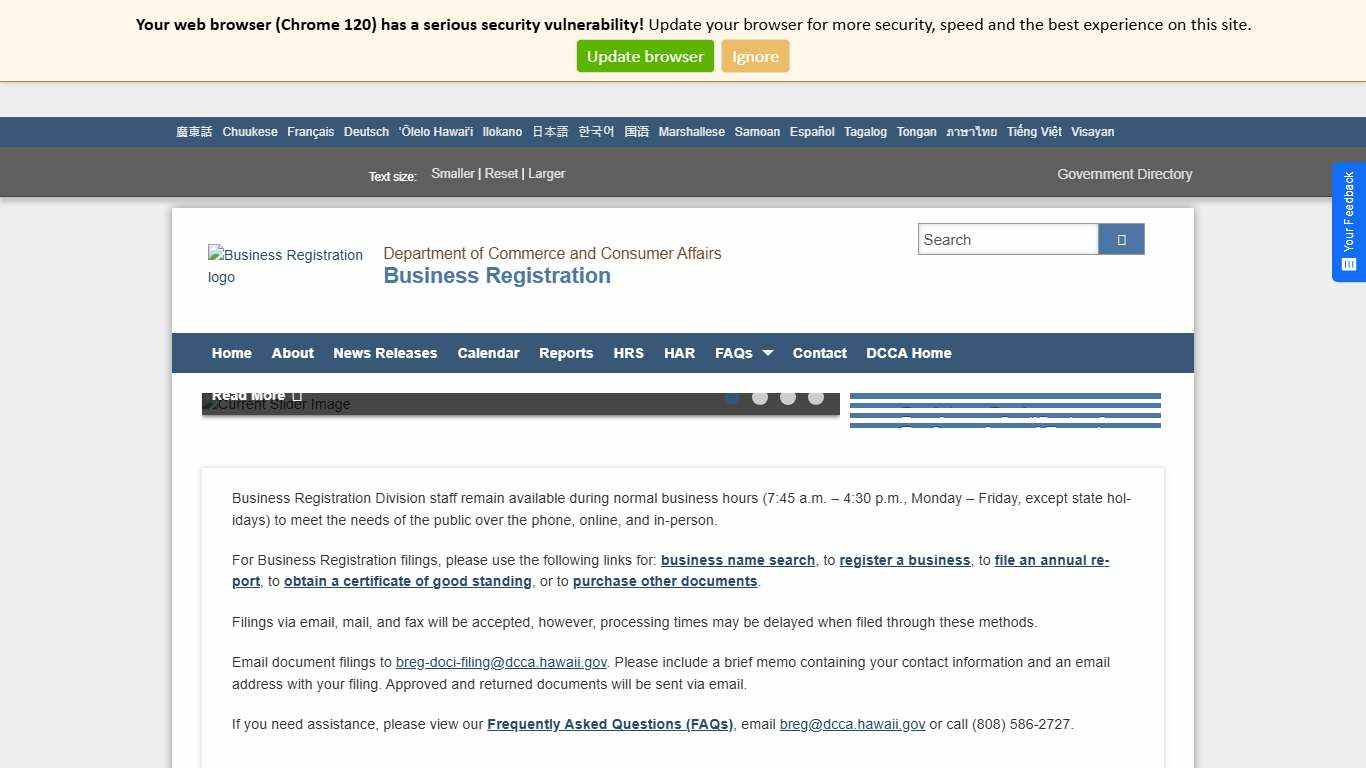
Task: Open the Government Directory
Action: (1124, 174)
